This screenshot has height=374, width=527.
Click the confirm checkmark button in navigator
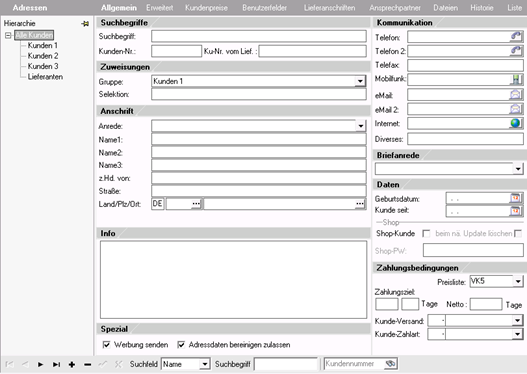[103, 364]
